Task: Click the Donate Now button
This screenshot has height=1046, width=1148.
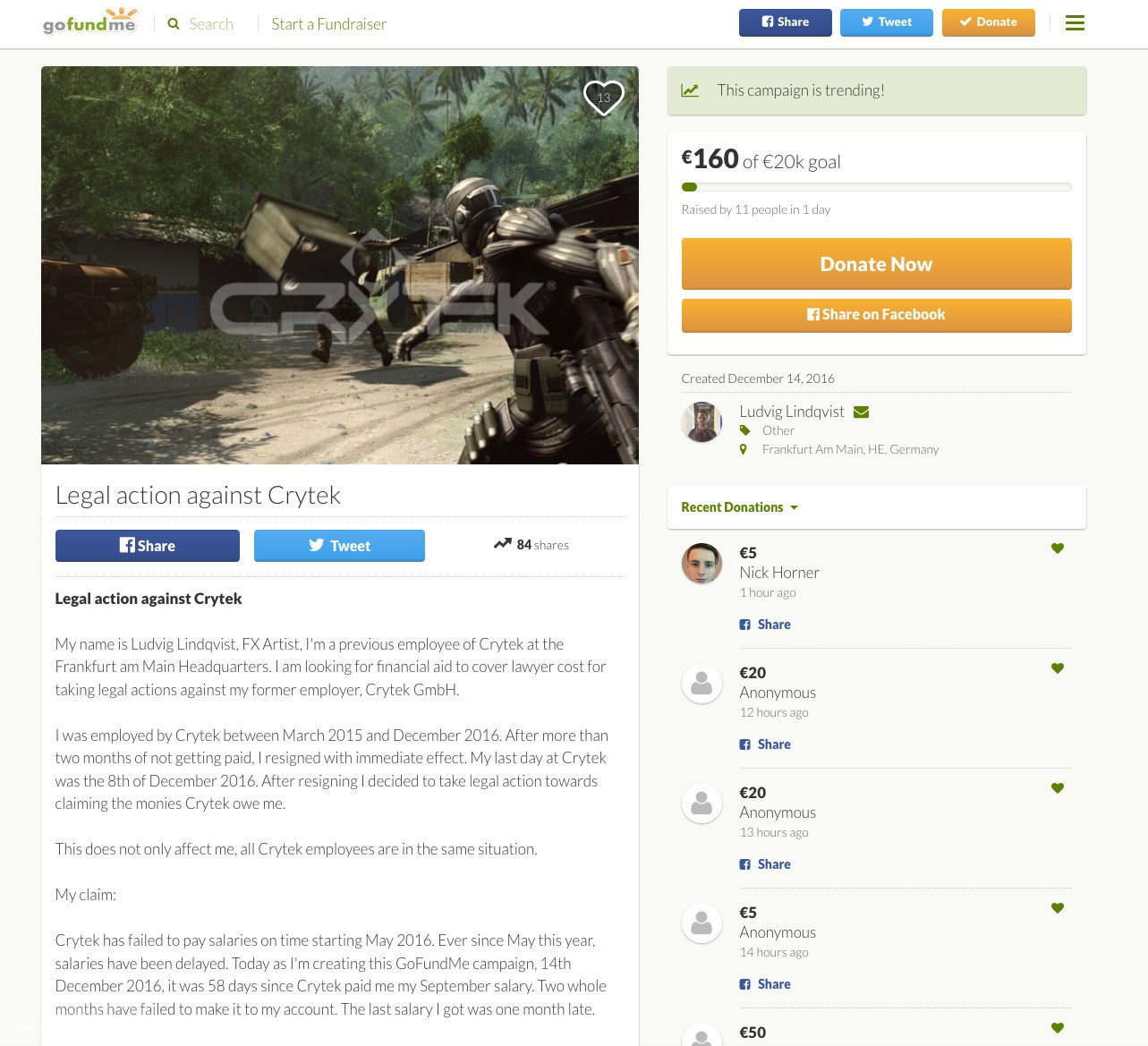Action: tap(876, 264)
